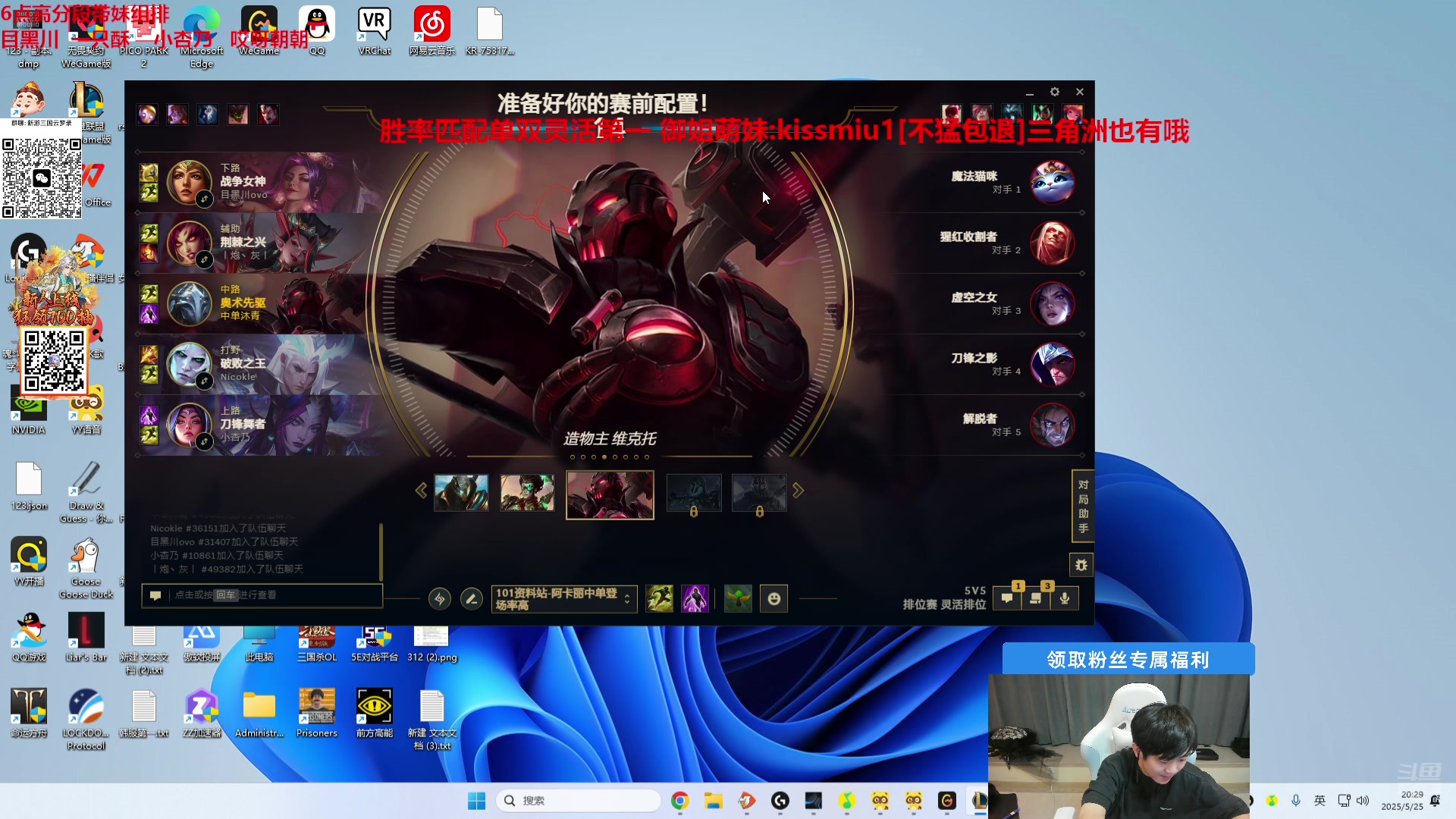
Task: Open the ward skin selector icon
Action: point(738,599)
